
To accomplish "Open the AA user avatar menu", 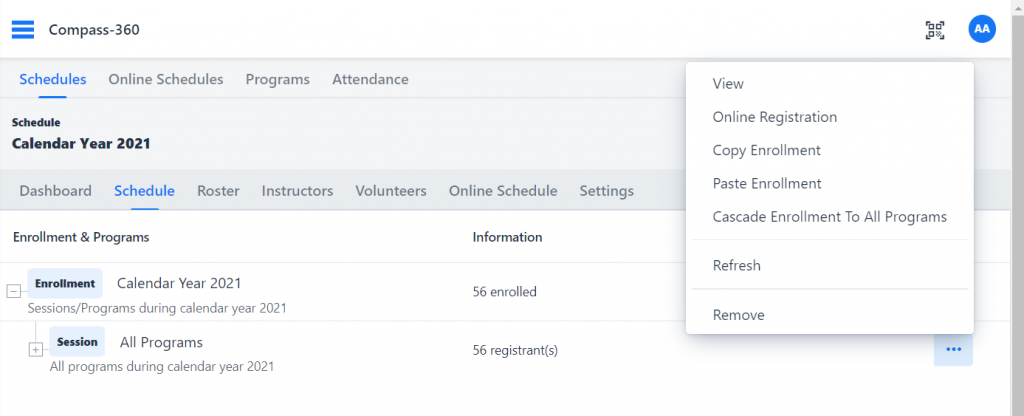I will pos(982,29).
